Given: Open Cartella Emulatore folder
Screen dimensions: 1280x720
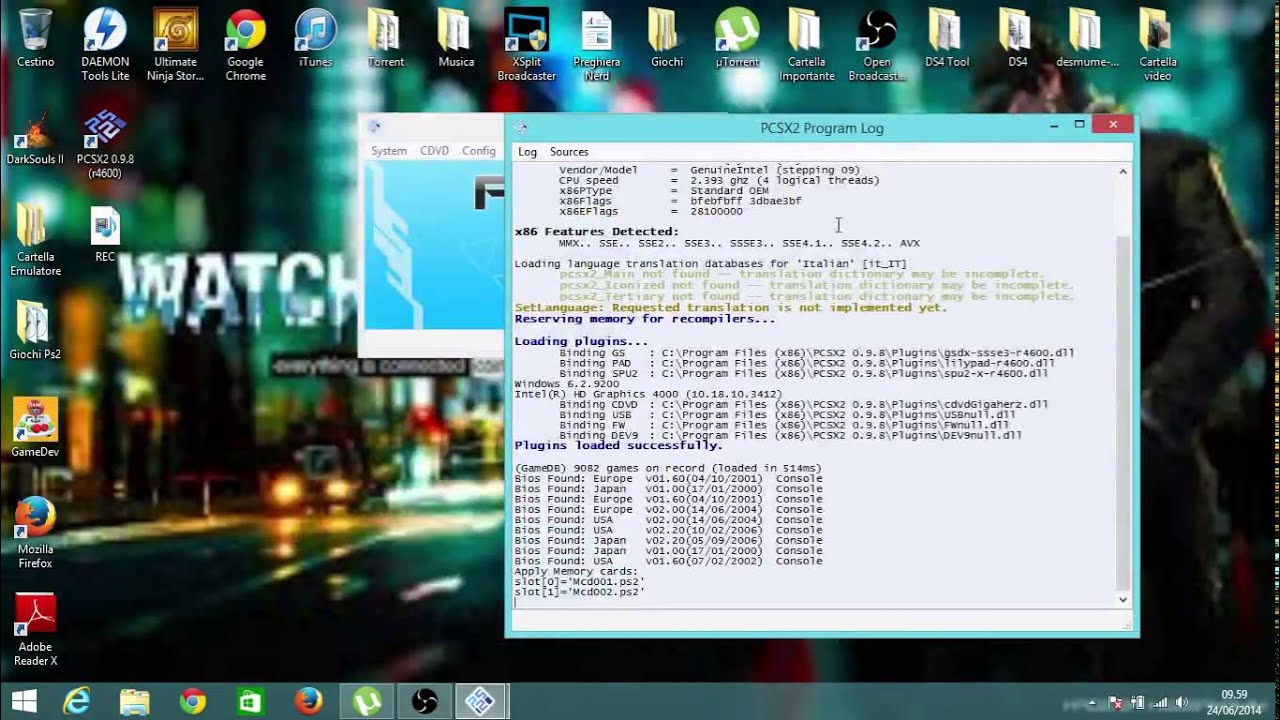Looking at the screenshot, I should 35,240.
